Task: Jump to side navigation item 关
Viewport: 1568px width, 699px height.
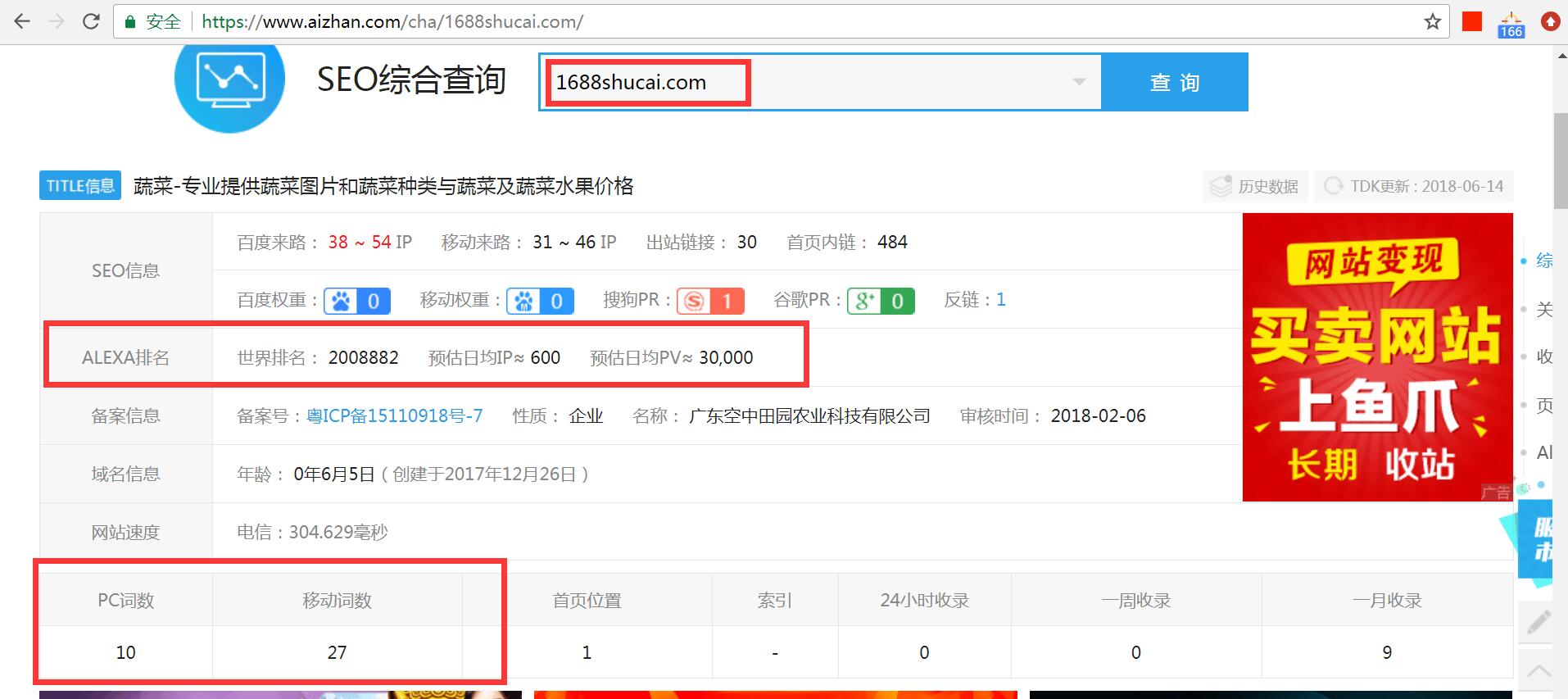Action: pyautogui.click(x=1543, y=309)
